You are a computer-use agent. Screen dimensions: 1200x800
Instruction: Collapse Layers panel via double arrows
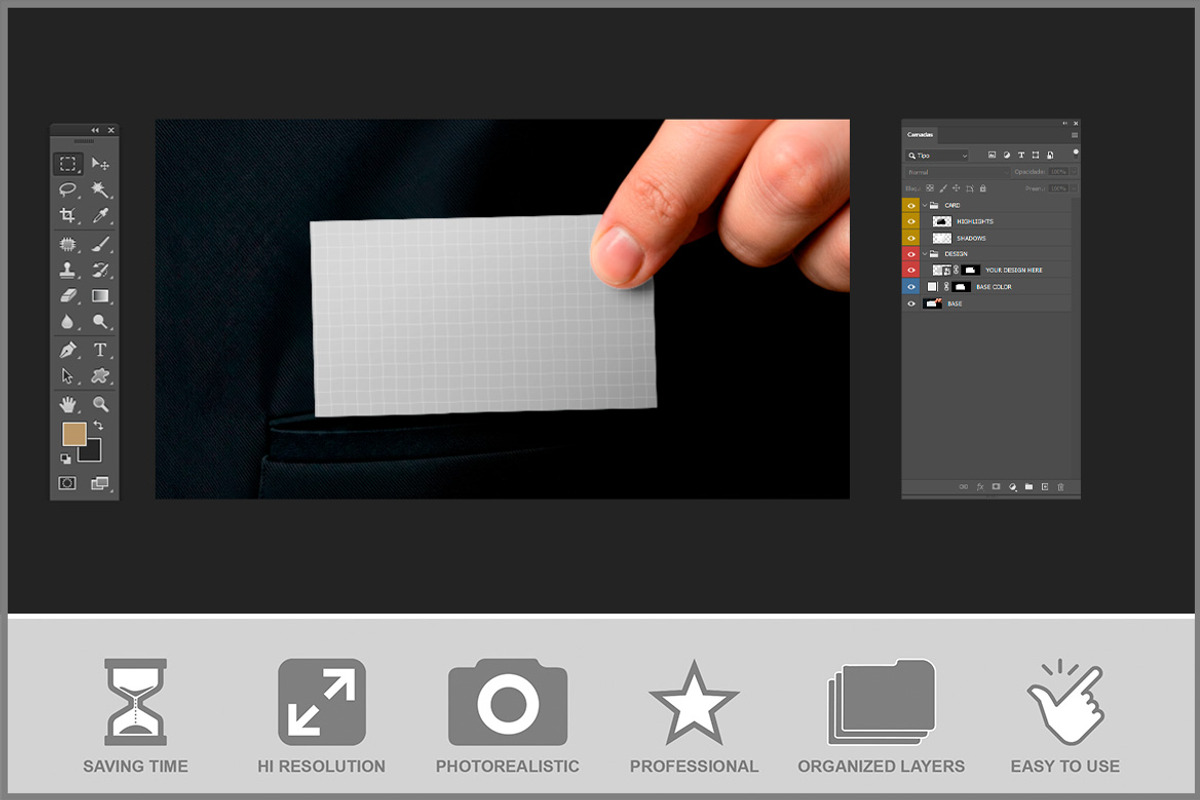click(1064, 123)
